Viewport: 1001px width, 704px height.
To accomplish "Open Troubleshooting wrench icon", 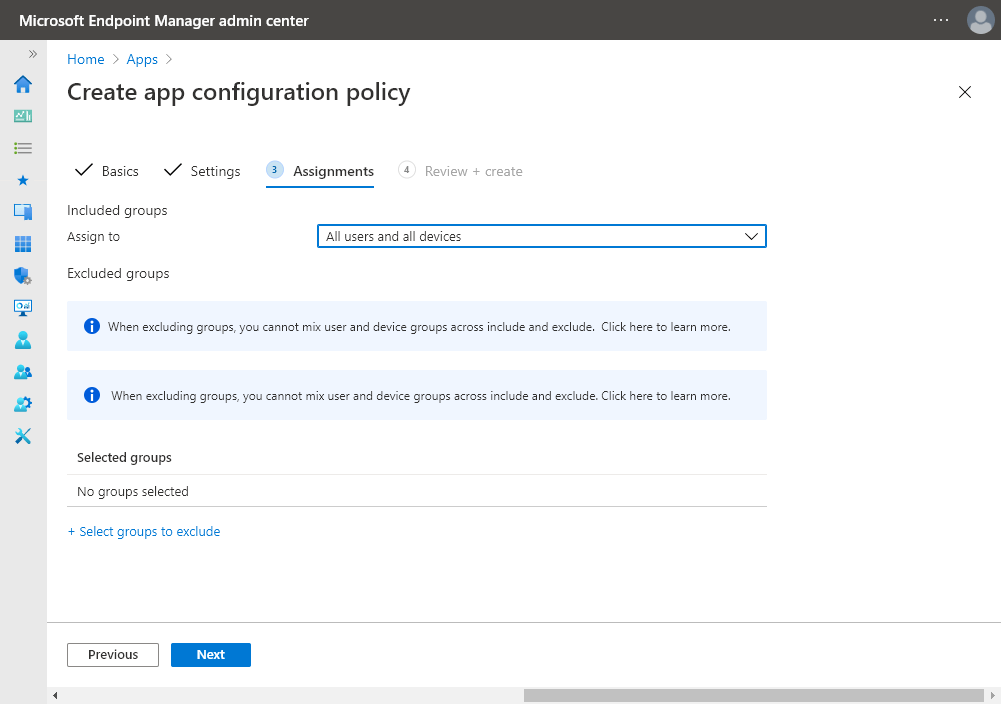I will [23, 436].
